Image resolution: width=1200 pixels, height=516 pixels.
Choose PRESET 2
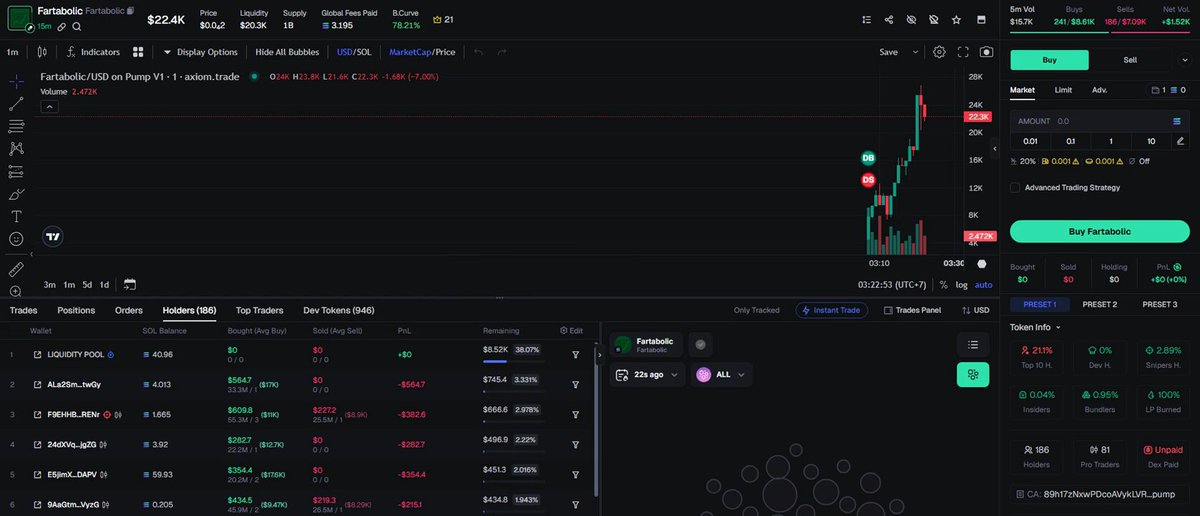pyautogui.click(x=1100, y=304)
